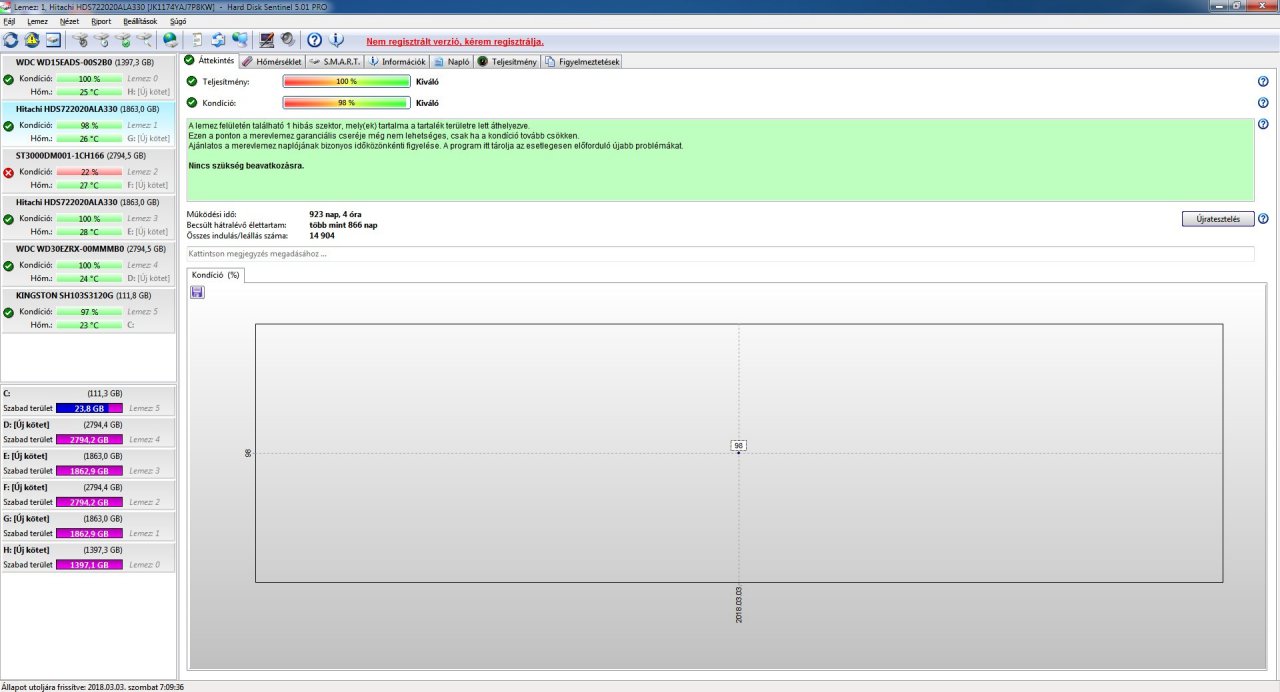Switch to the Információk tab
Viewport: 1280px width, 692px height.
397,61
